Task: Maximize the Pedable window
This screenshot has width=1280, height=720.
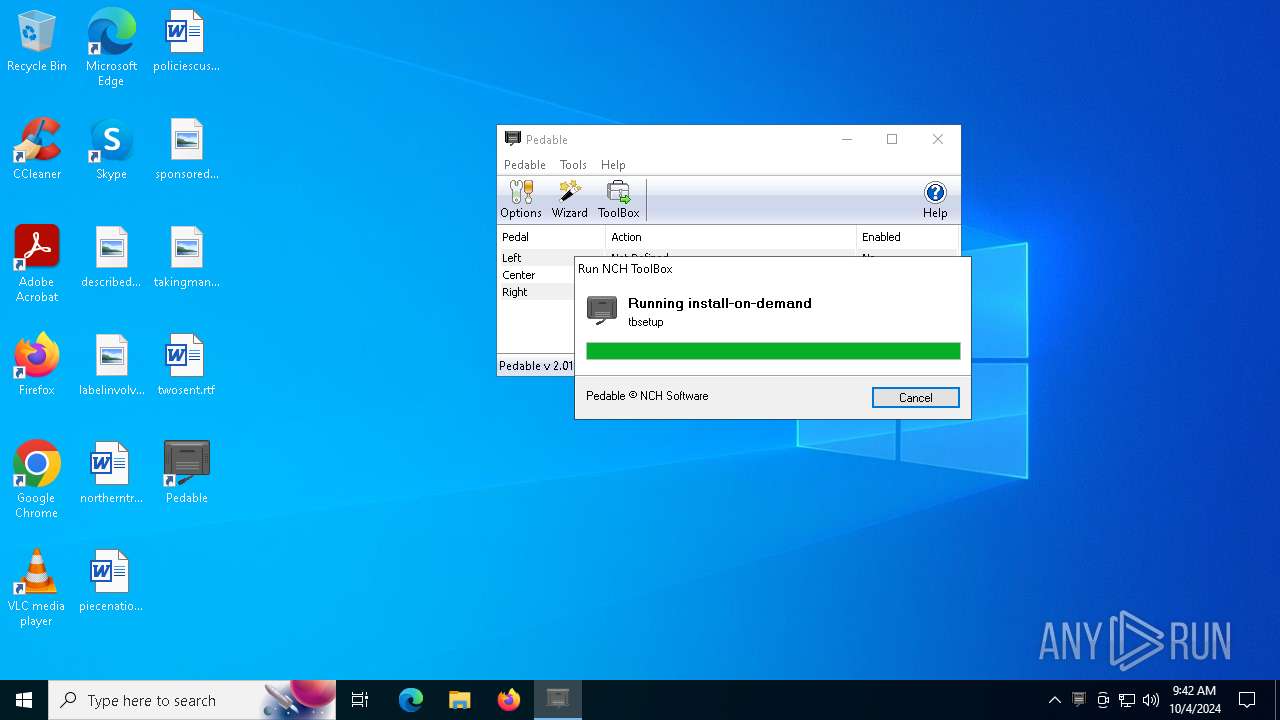Action: coord(892,139)
